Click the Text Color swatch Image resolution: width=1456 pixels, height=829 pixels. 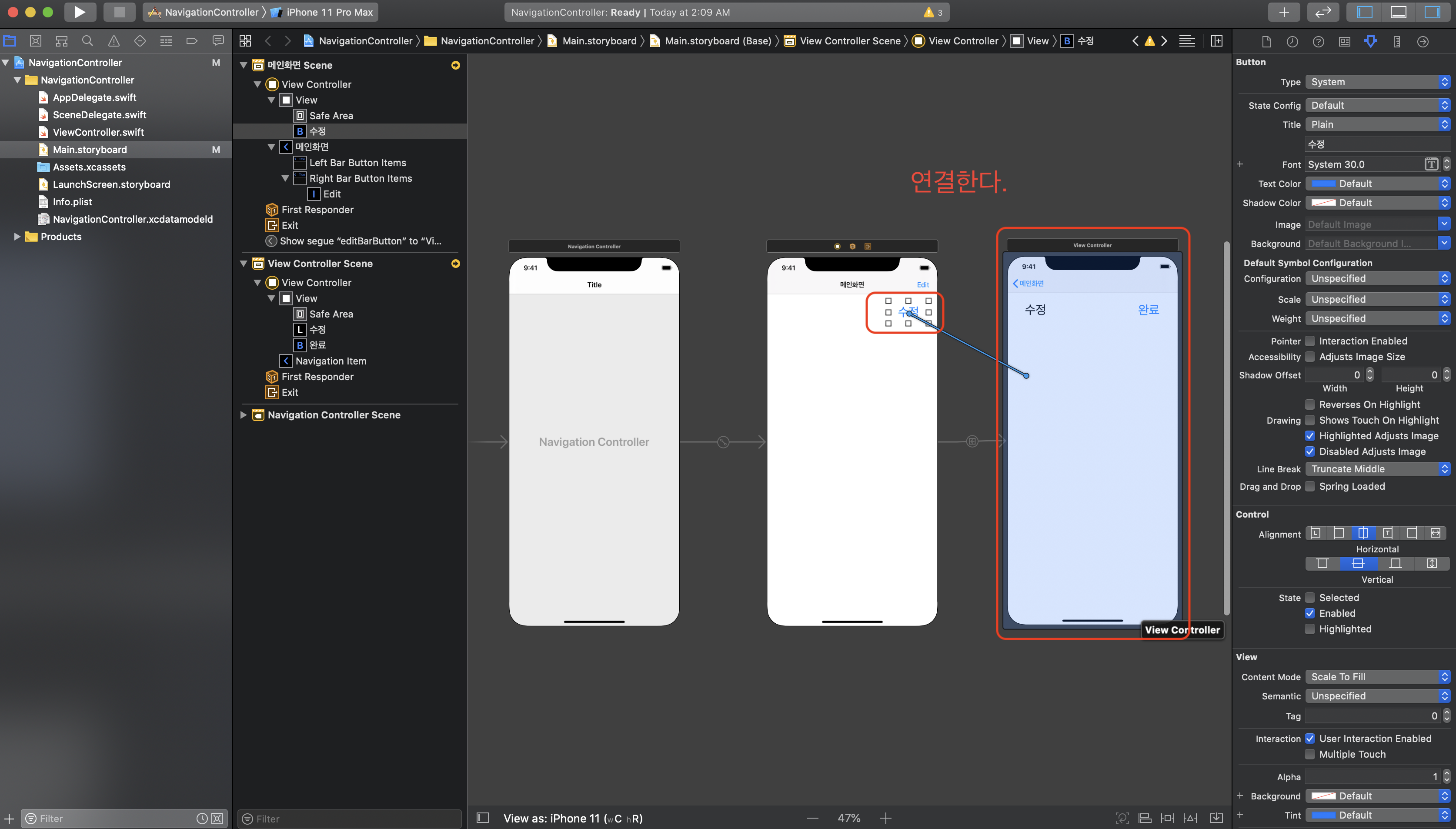click(x=1323, y=184)
